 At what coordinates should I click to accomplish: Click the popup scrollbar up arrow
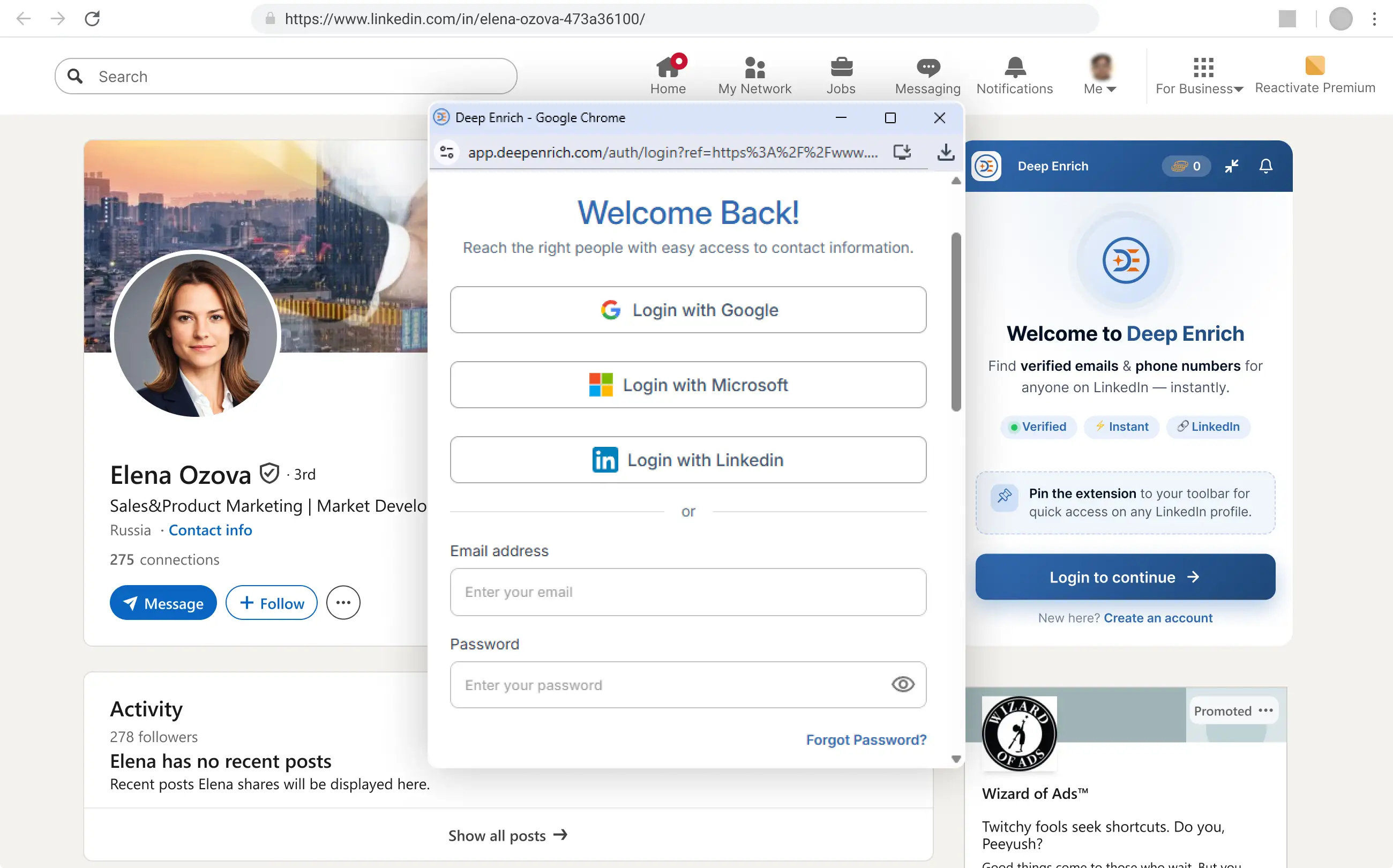[x=956, y=181]
